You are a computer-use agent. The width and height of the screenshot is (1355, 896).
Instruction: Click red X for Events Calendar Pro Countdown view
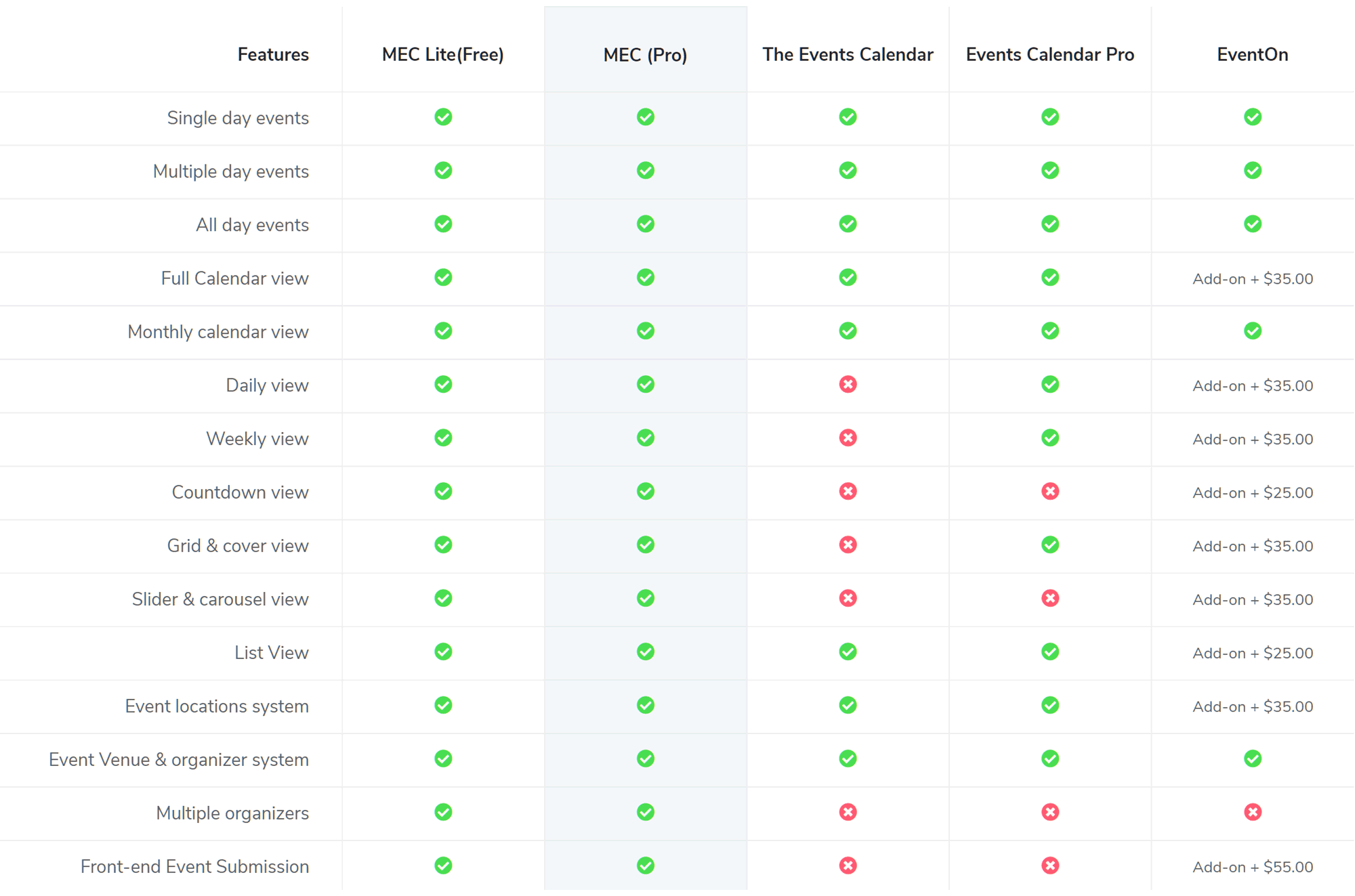click(x=1049, y=492)
